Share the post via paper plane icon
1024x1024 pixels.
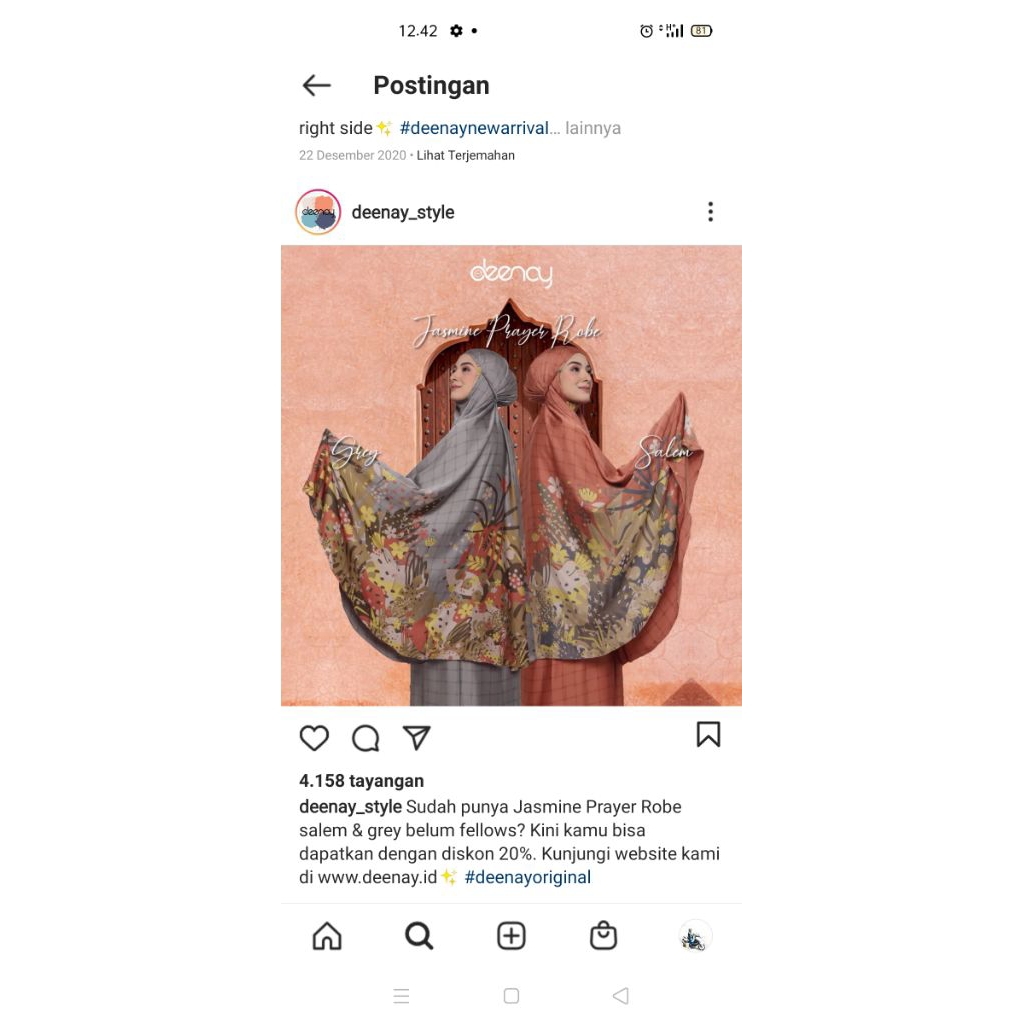(417, 737)
